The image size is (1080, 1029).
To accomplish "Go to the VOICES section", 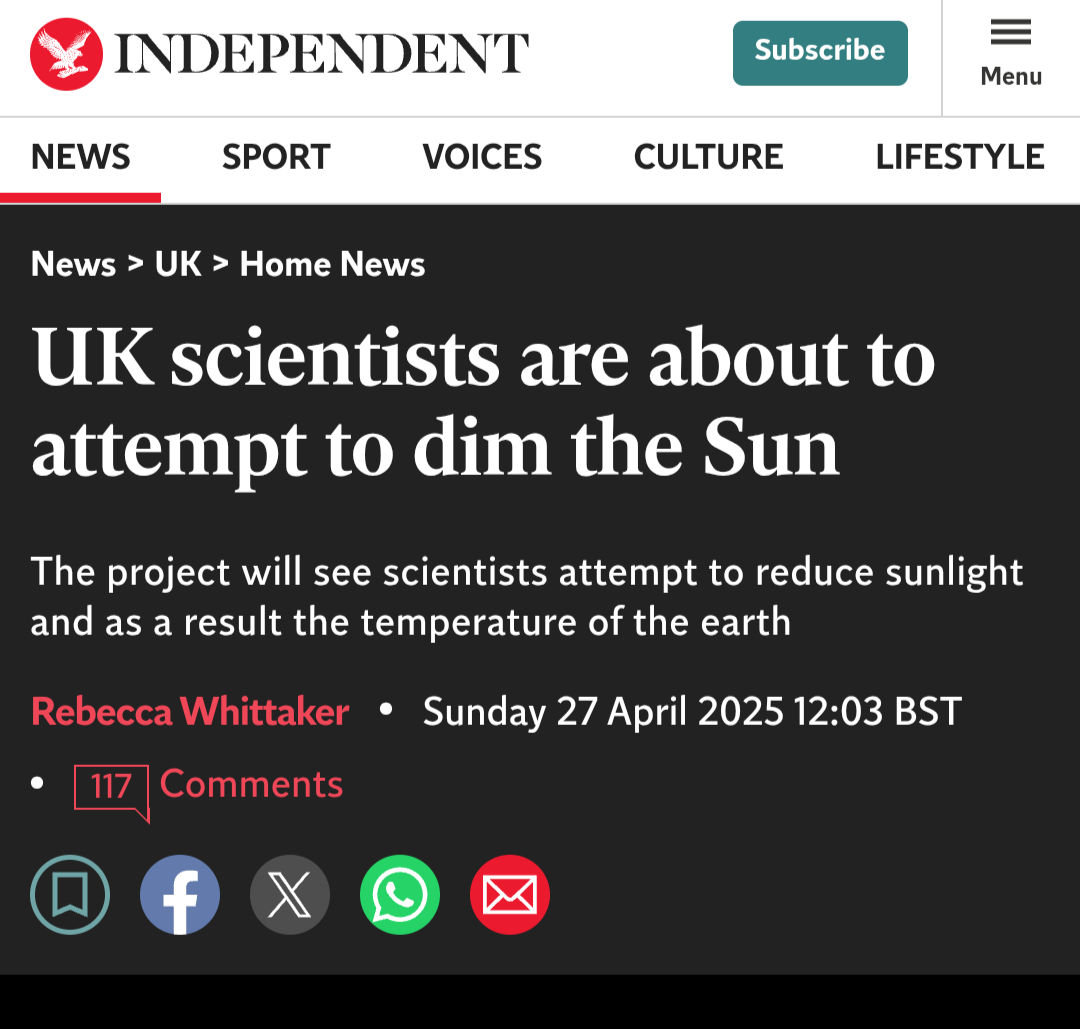I will point(482,157).
